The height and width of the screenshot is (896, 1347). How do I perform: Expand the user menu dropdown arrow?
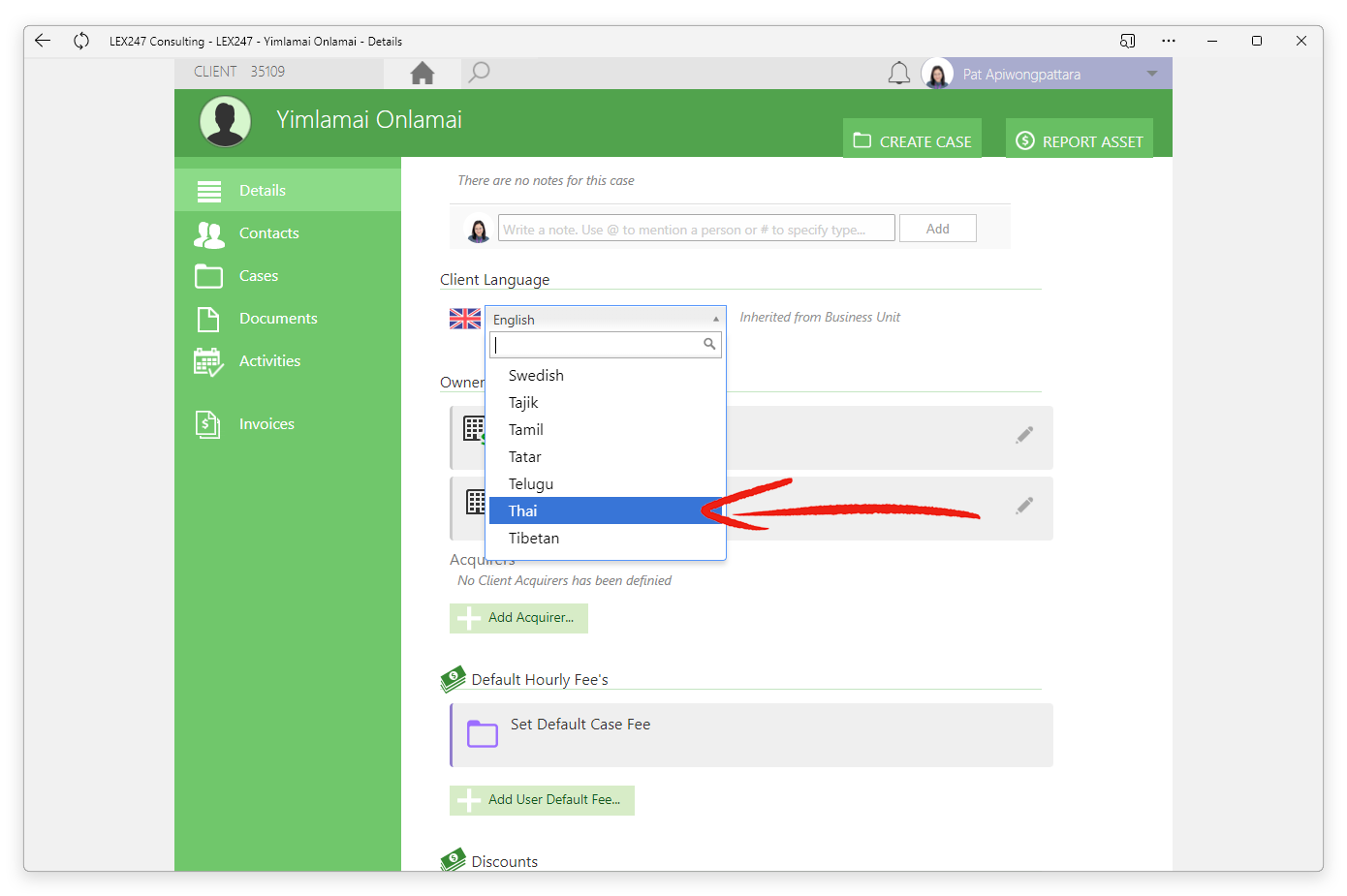point(1152,74)
